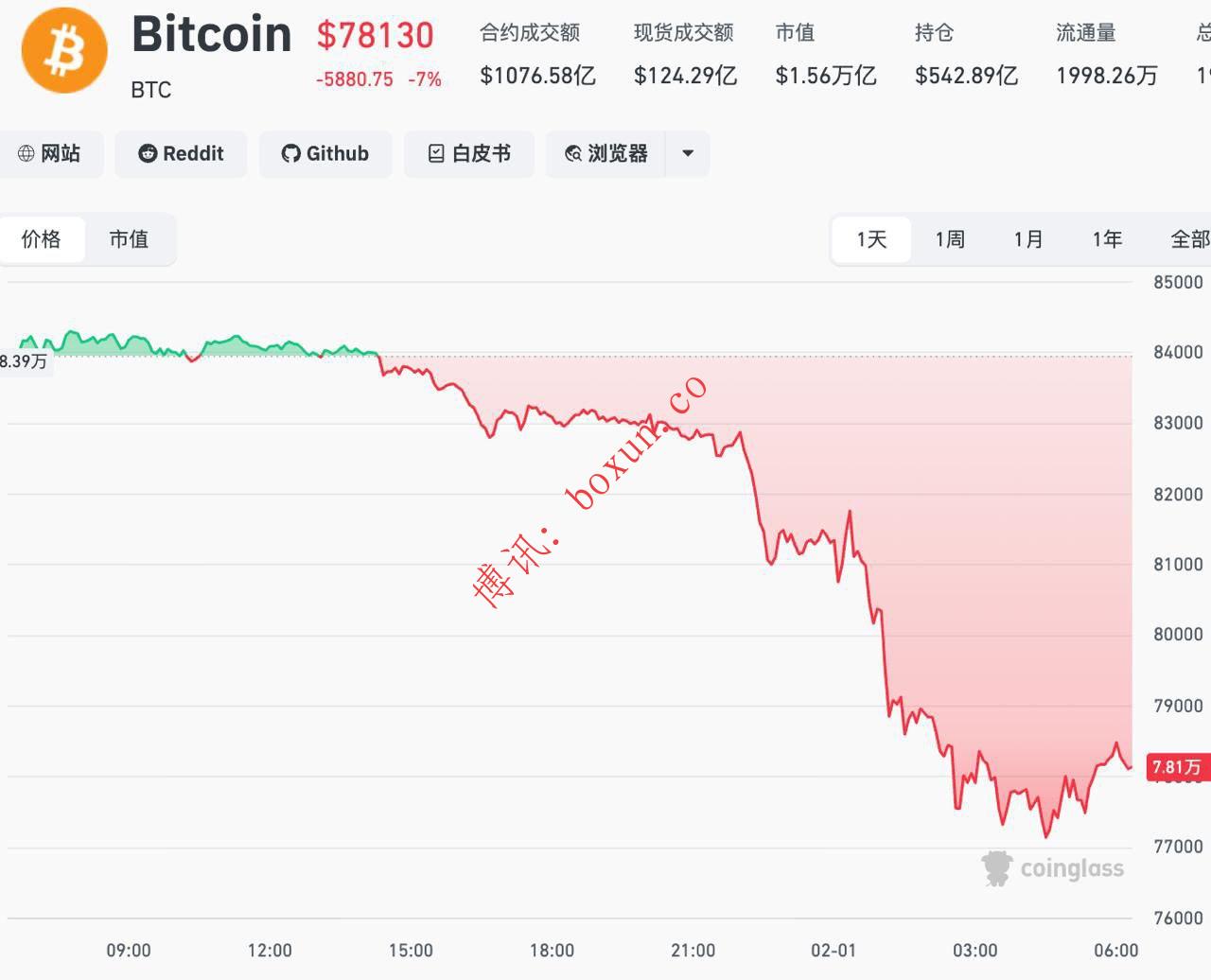Click the coinglass watermark logo
The height and width of the screenshot is (980, 1211).
pyautogui.click(x=996, y=867)
